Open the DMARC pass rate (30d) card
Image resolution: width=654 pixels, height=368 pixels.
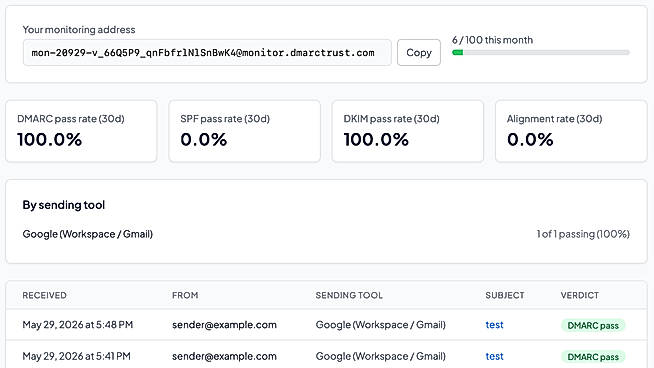coord(81,131)
